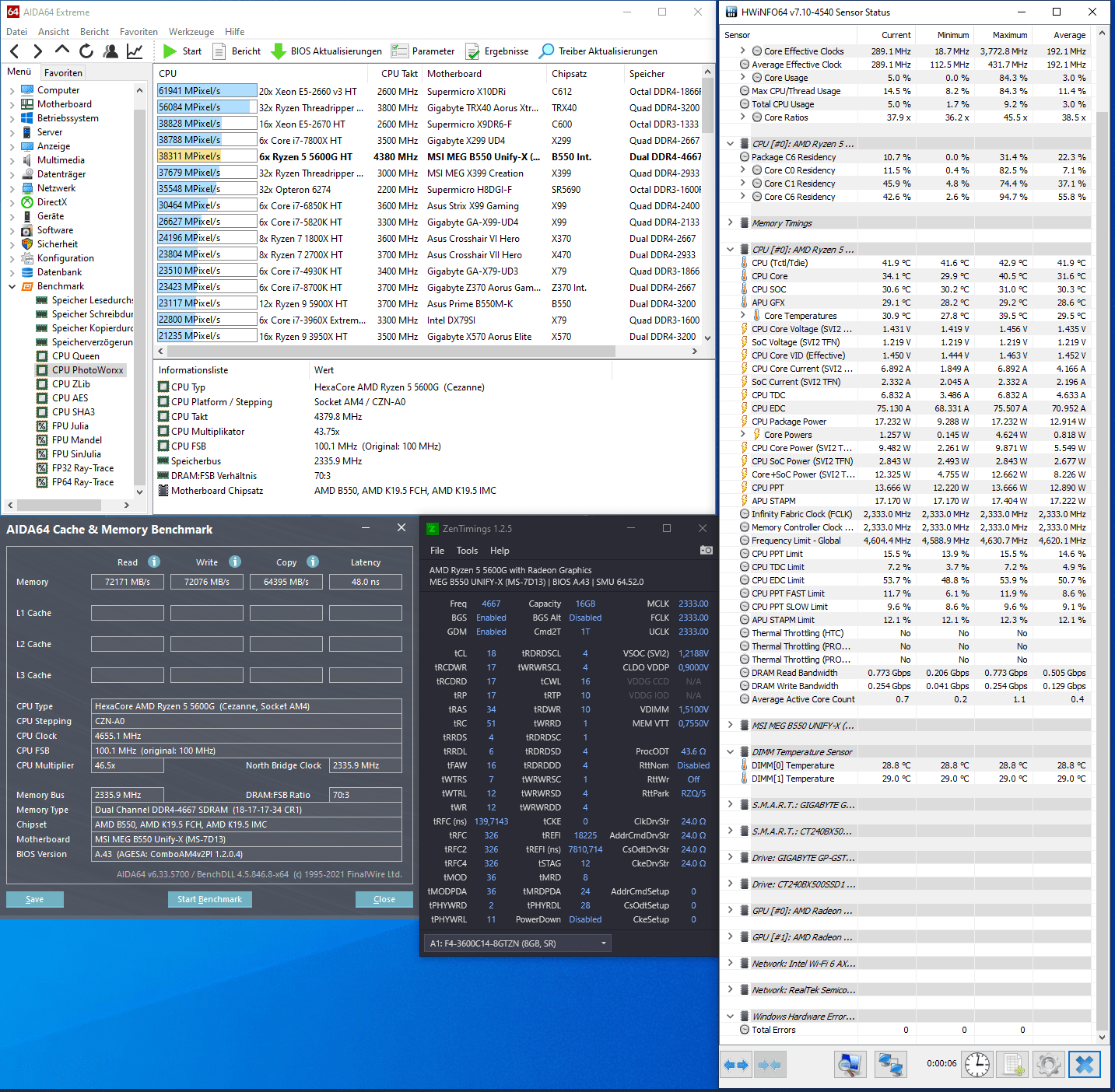Open Treiber Aktualisierungen in the toolbar
The height and width of the screenshot is (1092, 1115).
point(598,51)
